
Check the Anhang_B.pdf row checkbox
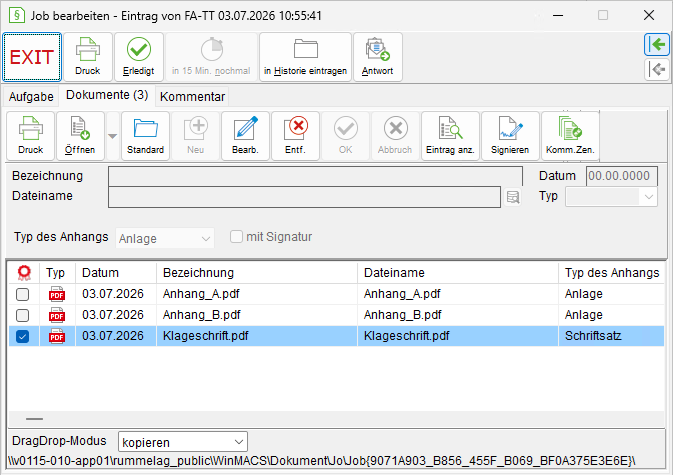pyautogui.click(x=22, y=315)
